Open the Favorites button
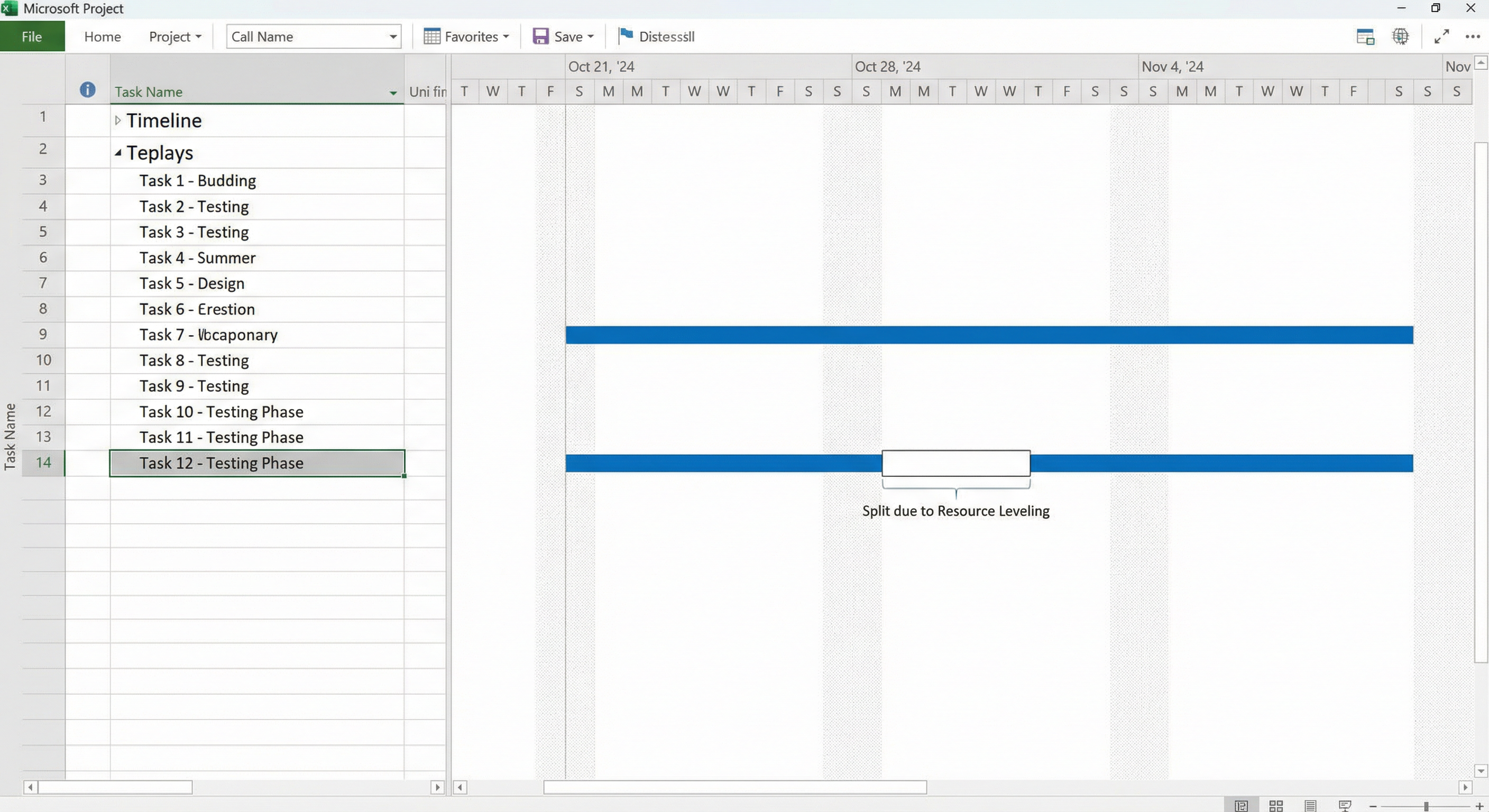The width and height of the screenshot is (1489, 812). (x=466, y=36)
